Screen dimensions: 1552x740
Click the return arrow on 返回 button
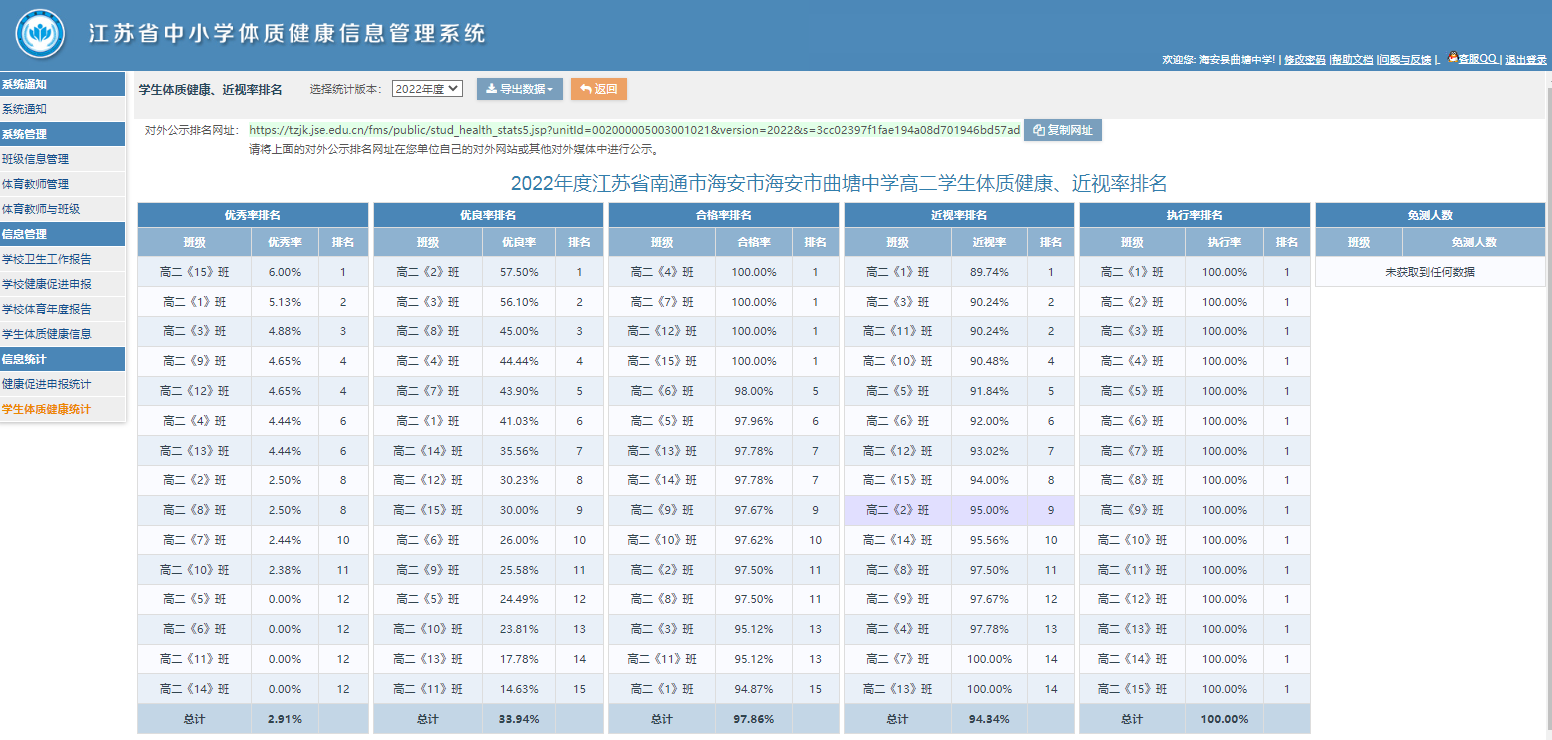click(x=586, y=89)
